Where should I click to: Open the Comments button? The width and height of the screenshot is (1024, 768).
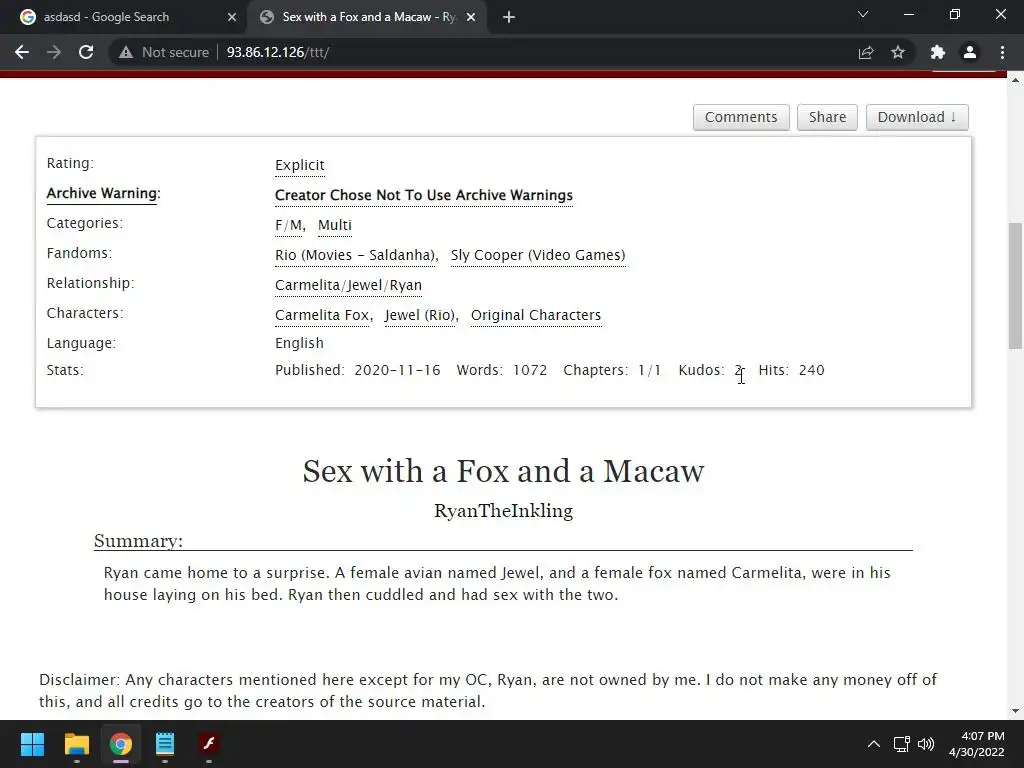[x=741, y=117]
